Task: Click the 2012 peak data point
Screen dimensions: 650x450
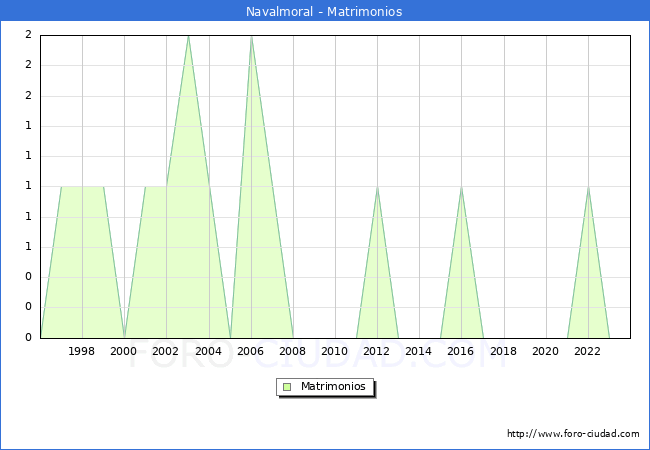Action: (x=377, y=187)
